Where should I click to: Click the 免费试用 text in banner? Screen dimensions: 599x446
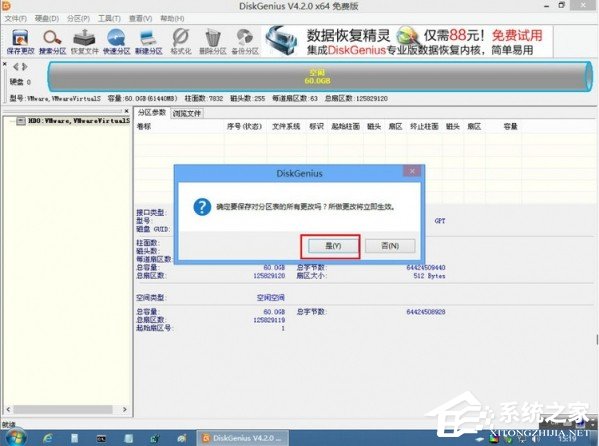(x=517, y=36)
